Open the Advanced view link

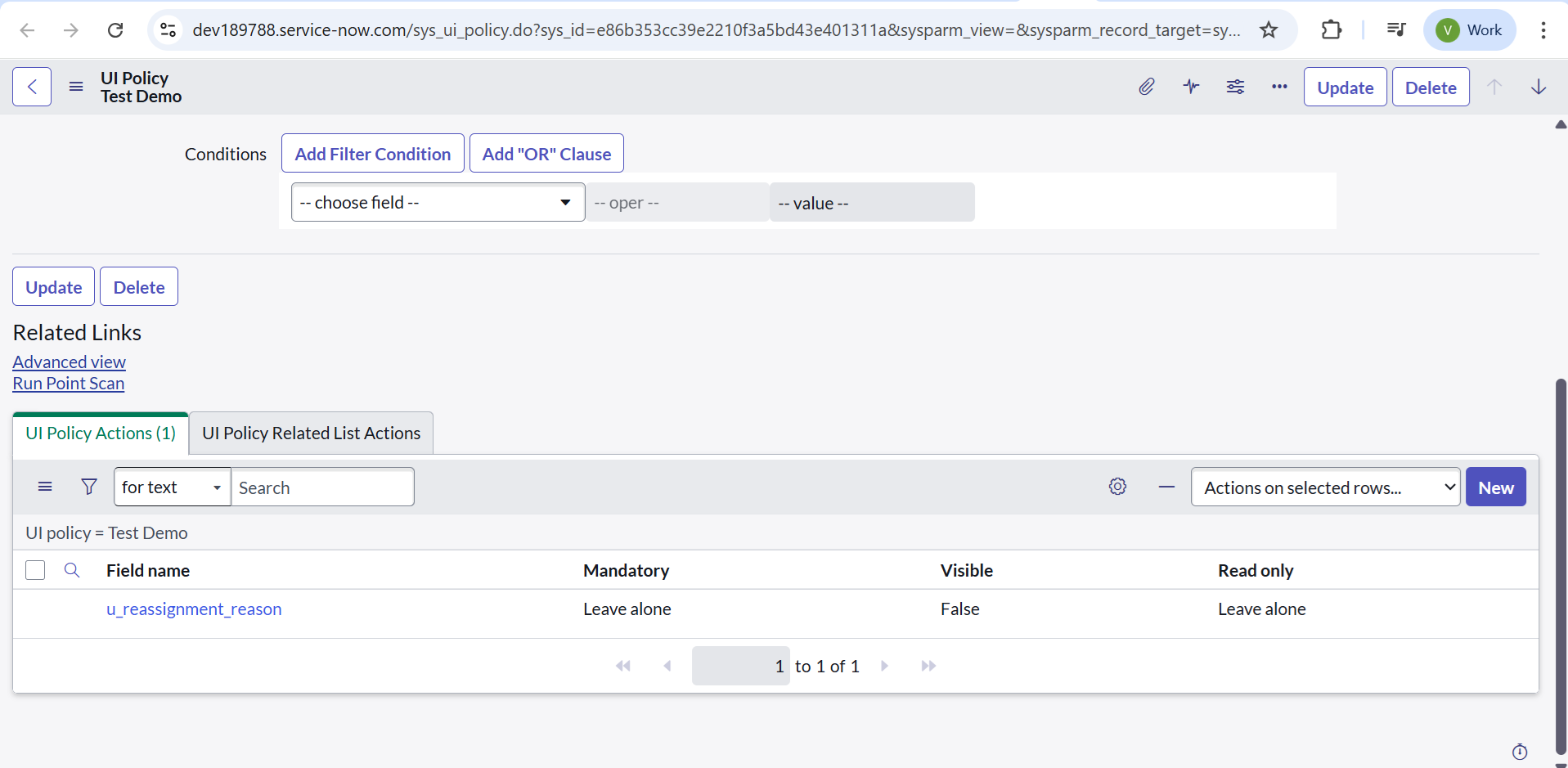(70, 362)
